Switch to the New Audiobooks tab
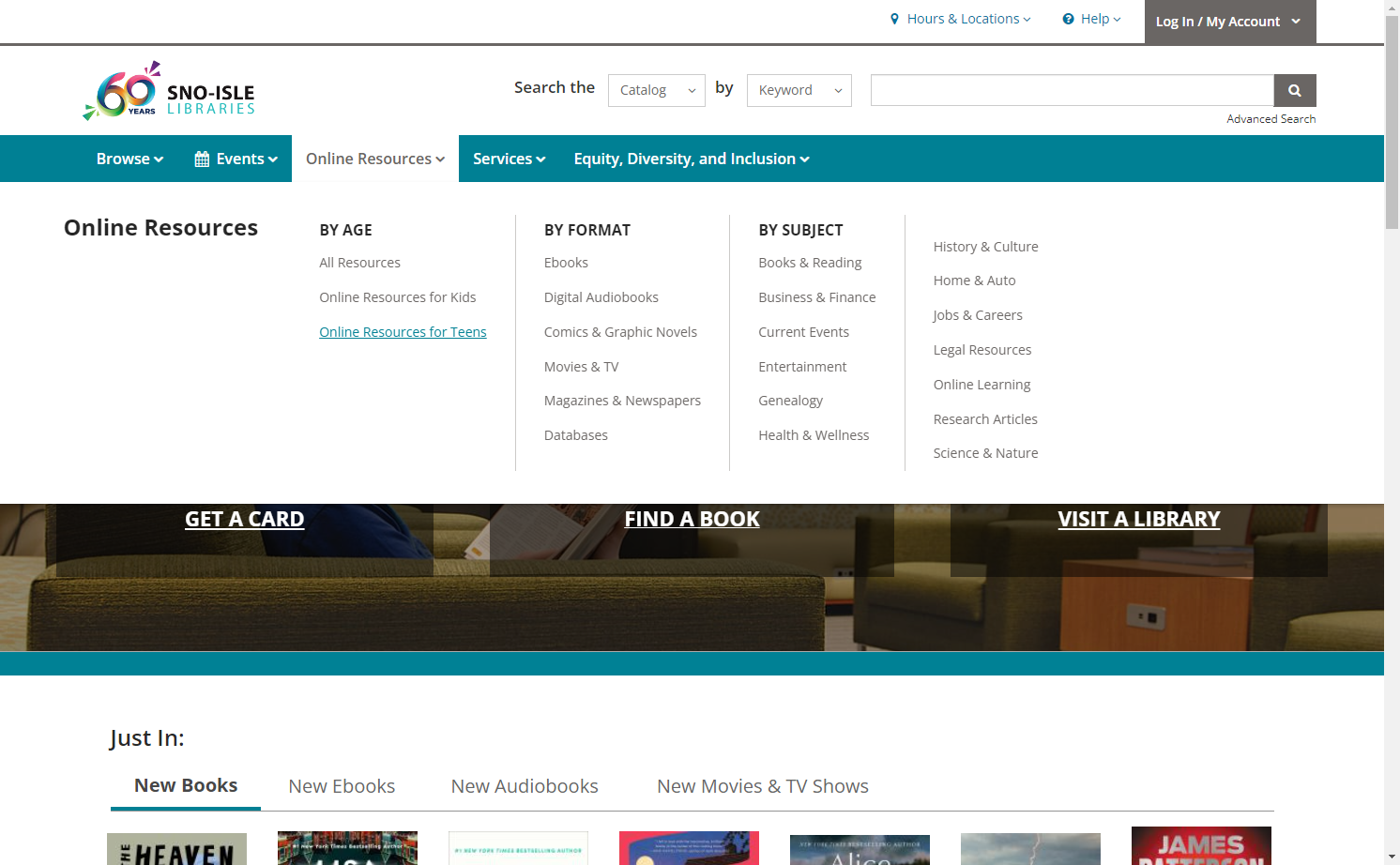This screenshot has height=865, width=1400. click(x=525, y=786)
